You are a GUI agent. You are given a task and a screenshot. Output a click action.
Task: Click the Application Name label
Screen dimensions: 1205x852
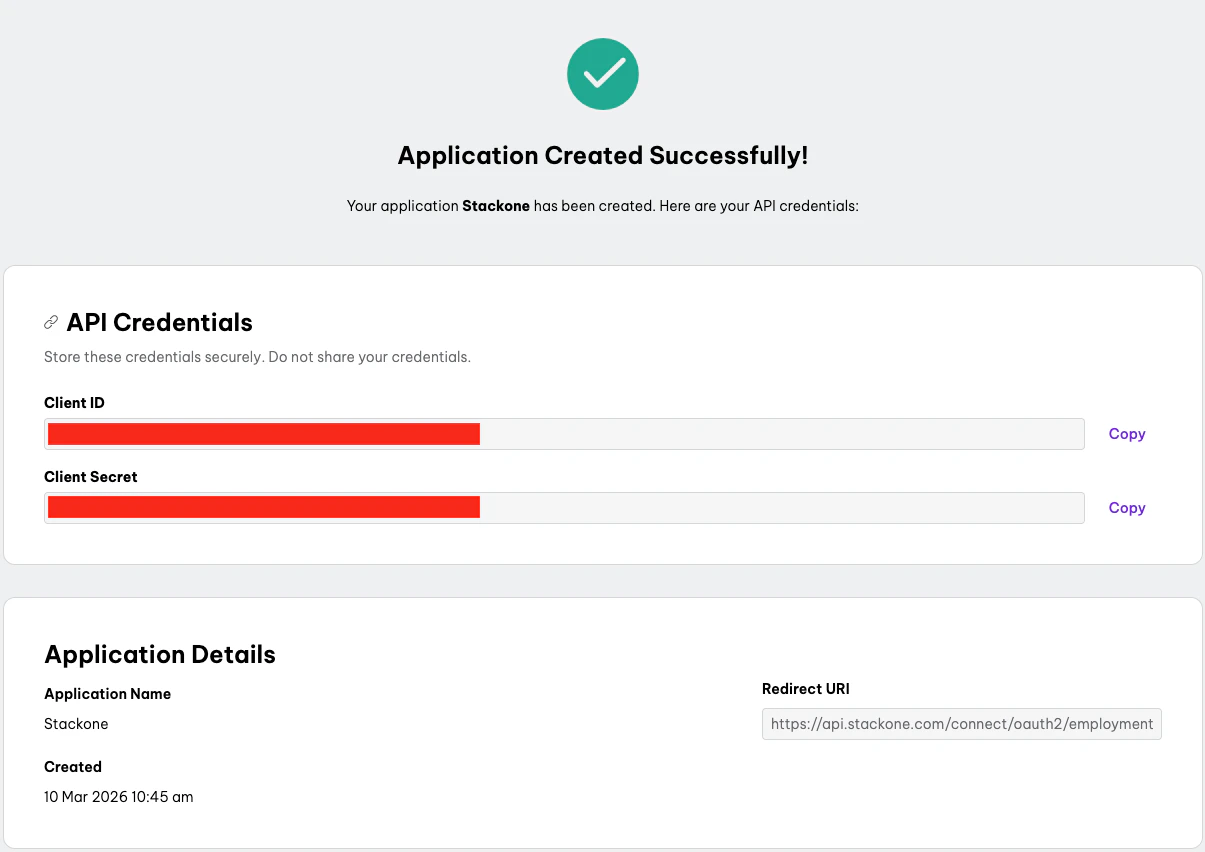tap(107, 693)
